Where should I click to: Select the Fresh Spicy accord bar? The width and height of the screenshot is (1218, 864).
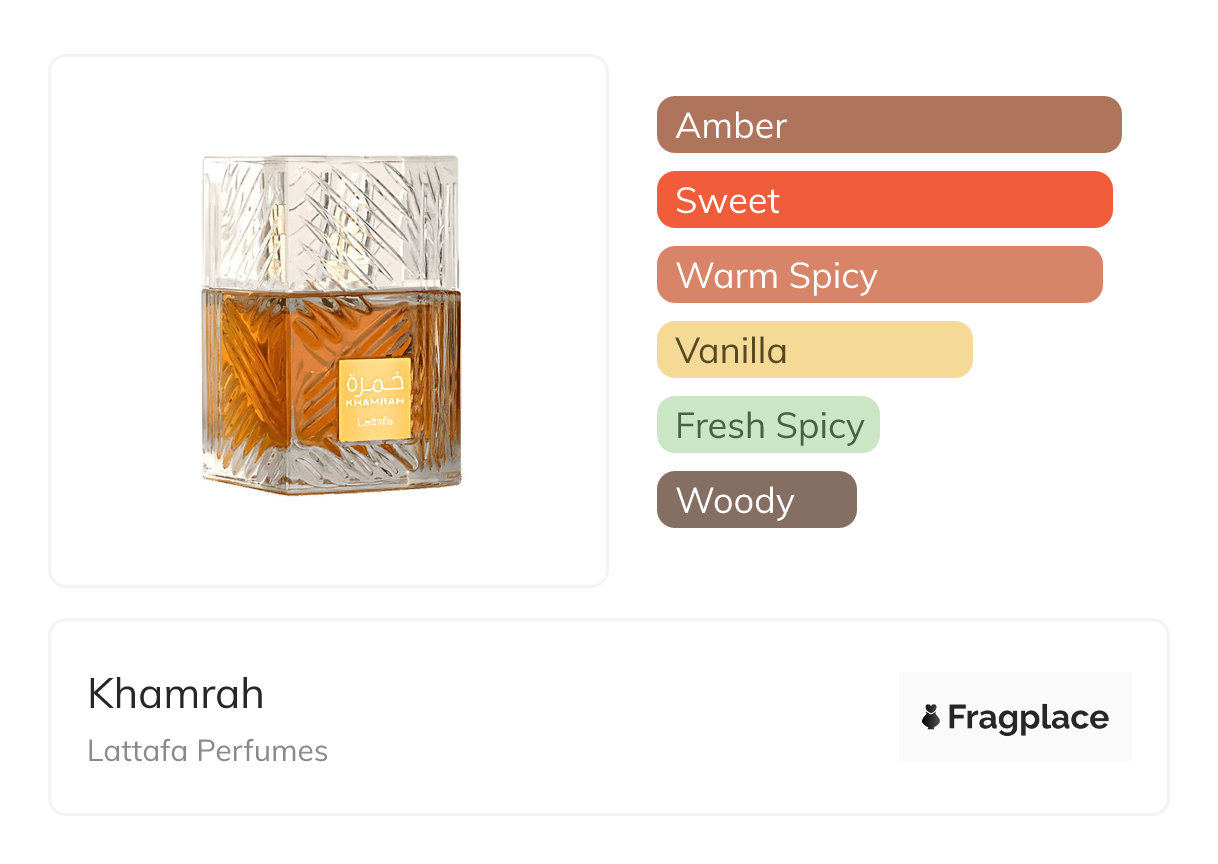(767, 425)
